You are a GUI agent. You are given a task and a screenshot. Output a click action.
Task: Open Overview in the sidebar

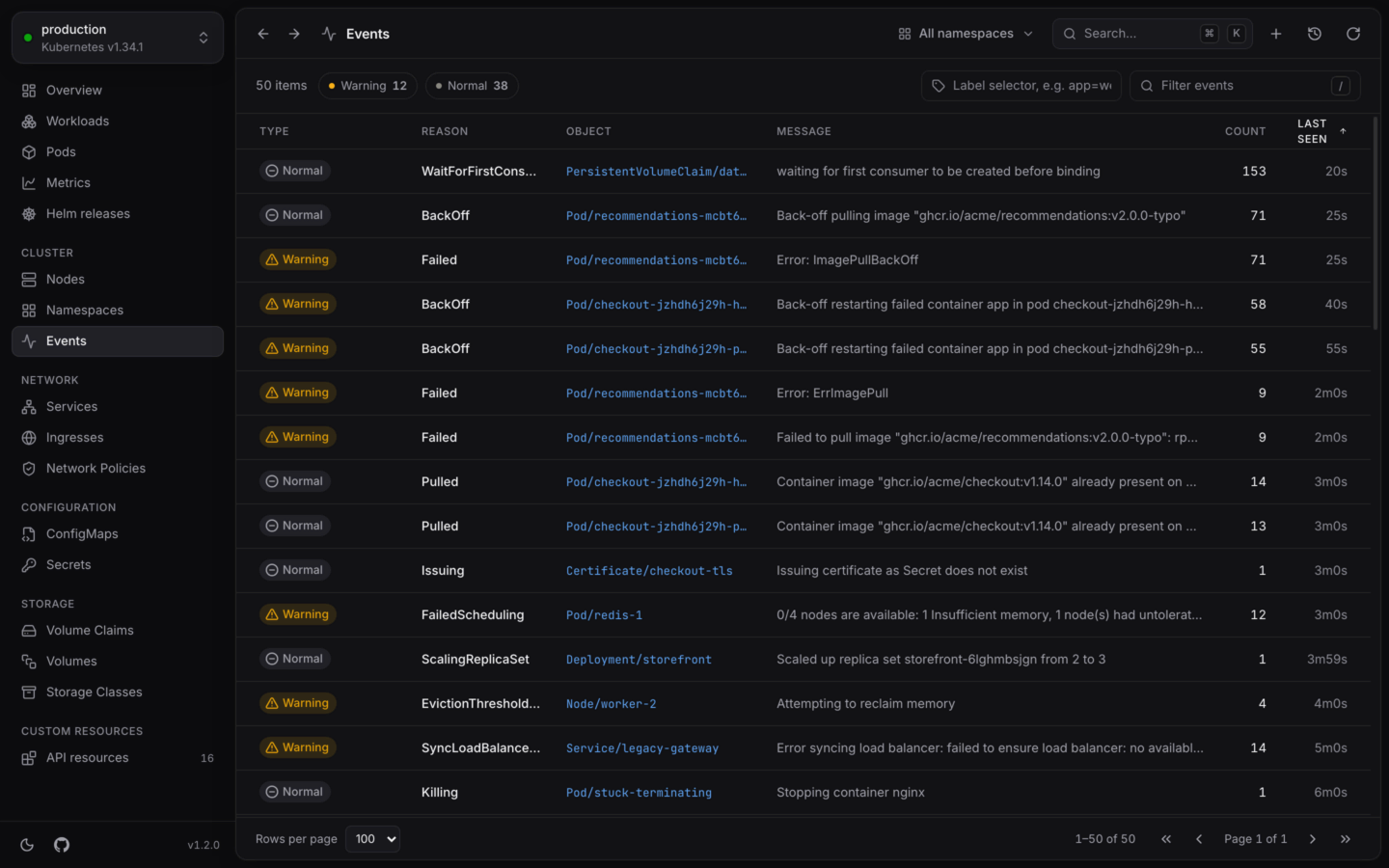pyautogui.click(x=118, y=91)
